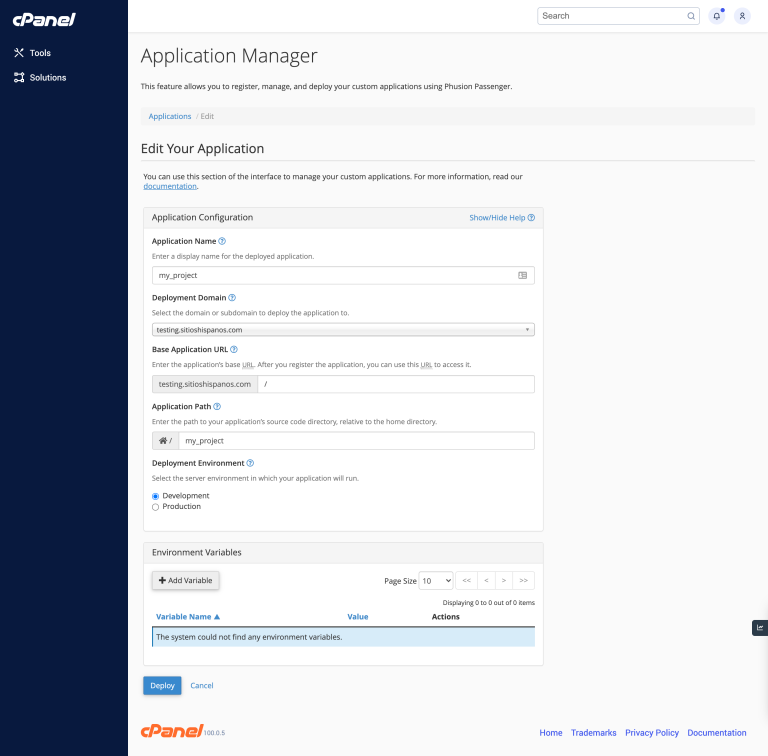
Task: Click the 'testing.sitioshispanos.com' URL prefix label
Action: coord(205,384)
